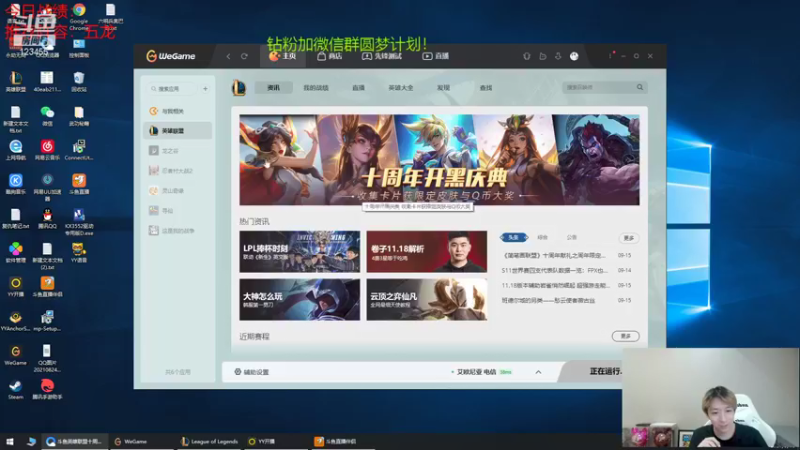
Task: Switch to the 直播 tab under game header
Action: click(x=358, y=88)
